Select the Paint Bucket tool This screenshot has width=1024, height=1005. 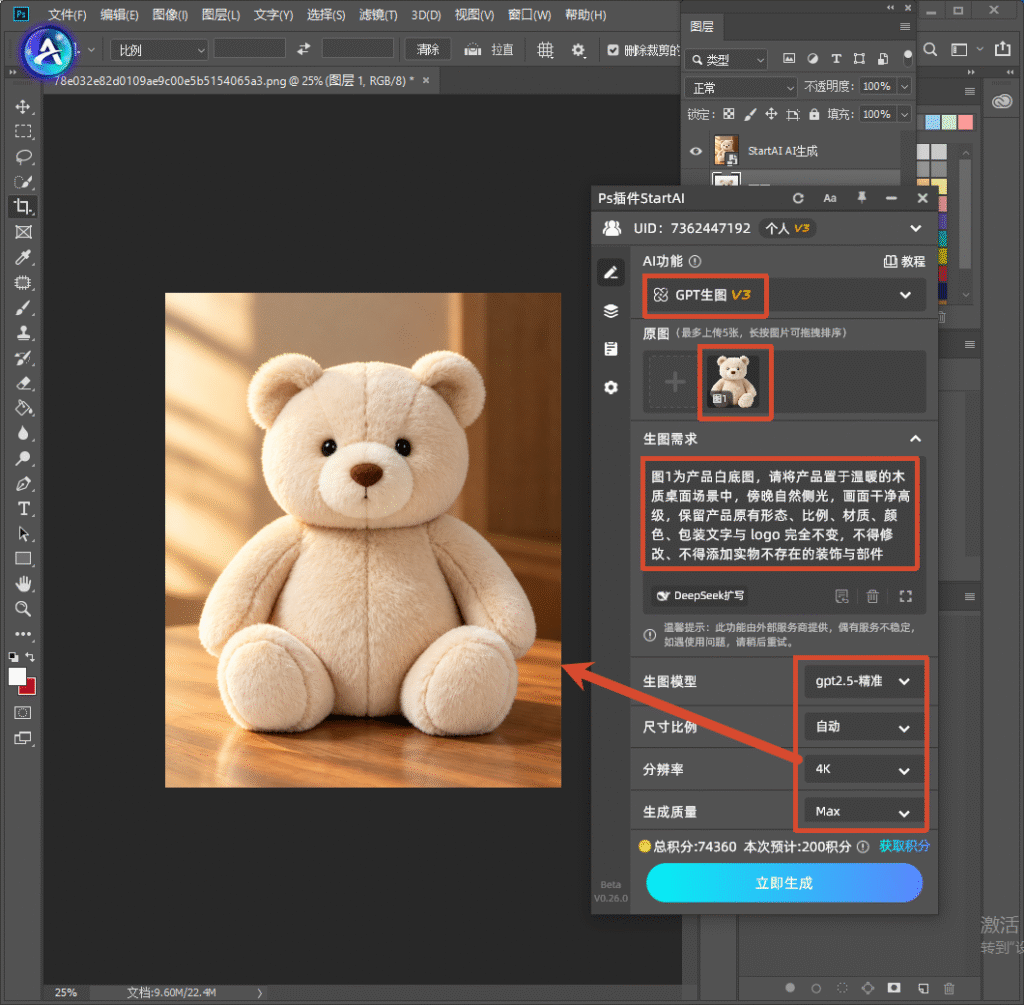tap(23, 408)
